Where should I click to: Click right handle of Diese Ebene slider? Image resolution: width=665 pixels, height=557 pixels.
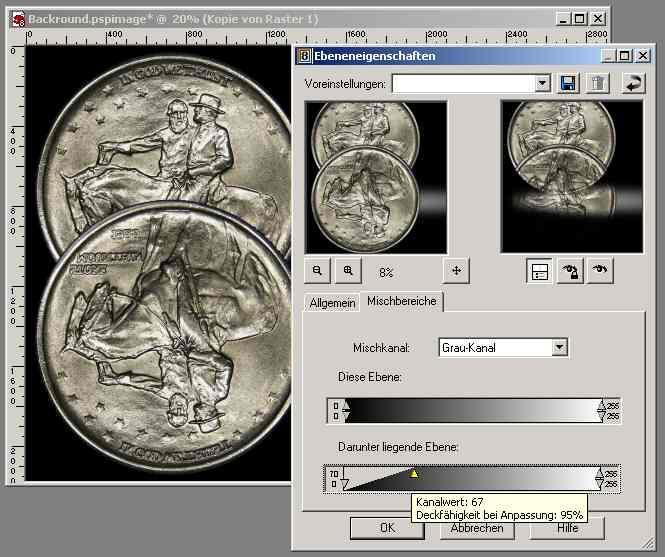[601, 410]
